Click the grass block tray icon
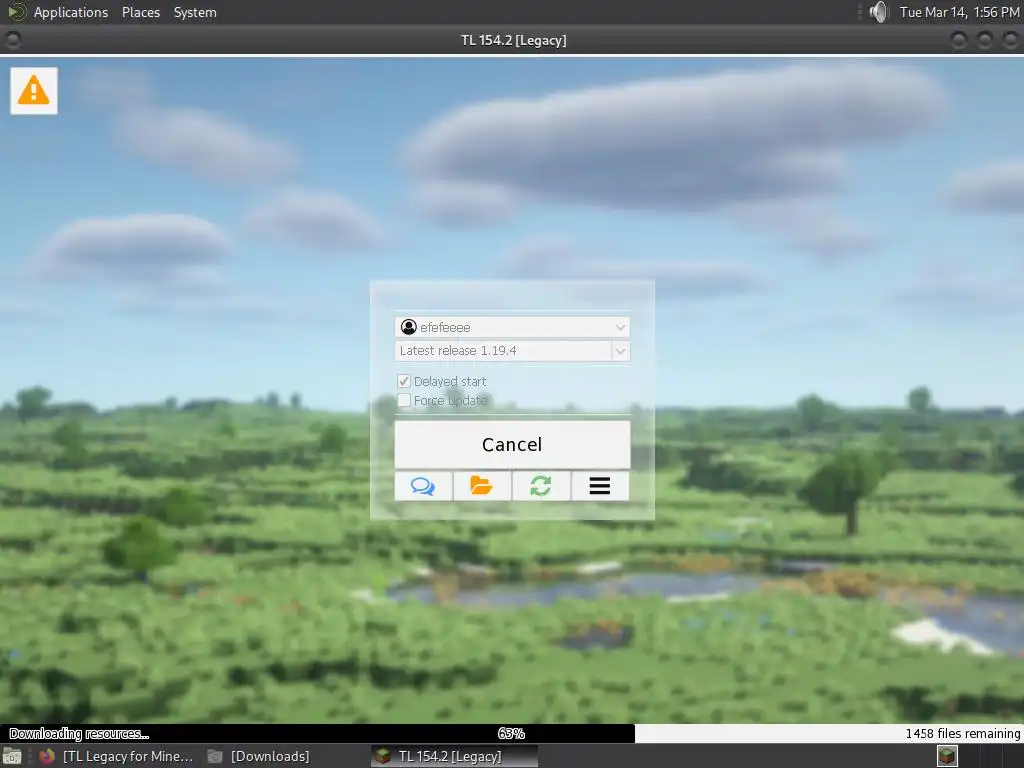 [947, 756]
